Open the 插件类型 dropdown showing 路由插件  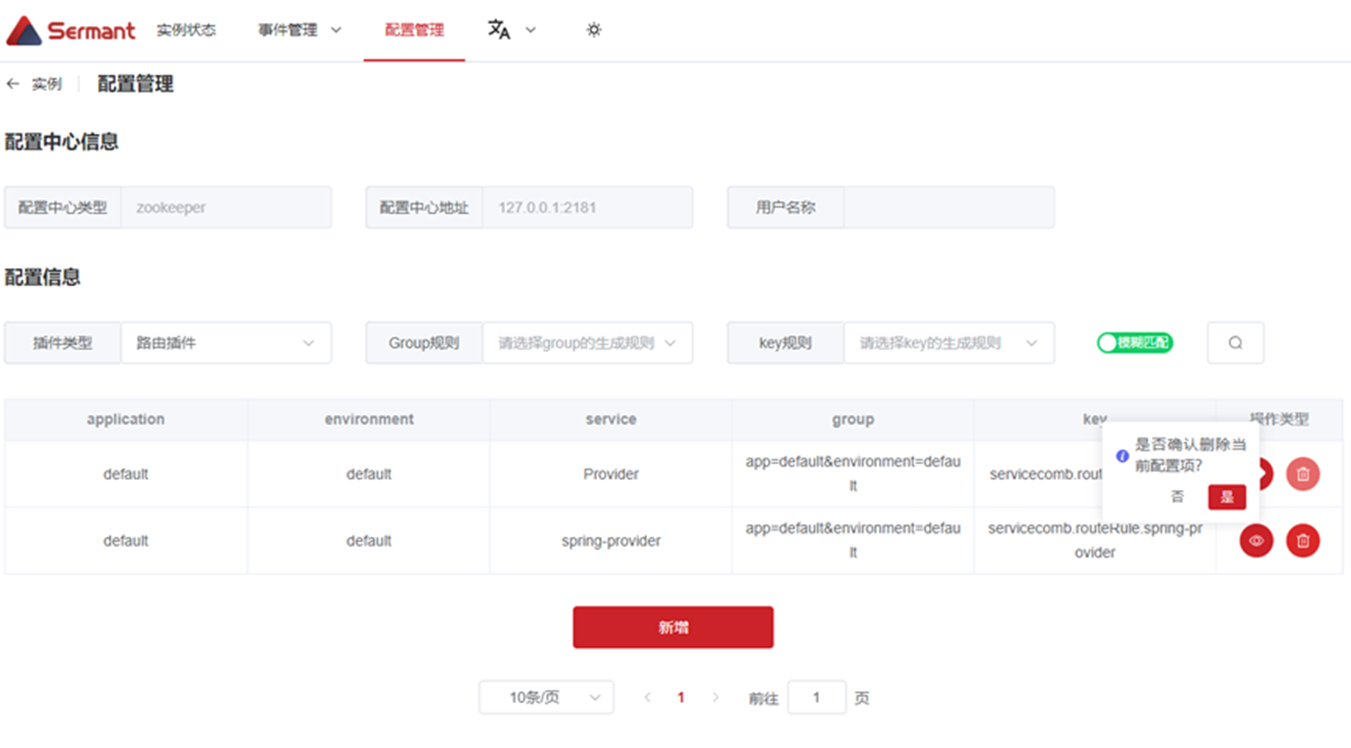pyautogui.click(x=226, y=343)
